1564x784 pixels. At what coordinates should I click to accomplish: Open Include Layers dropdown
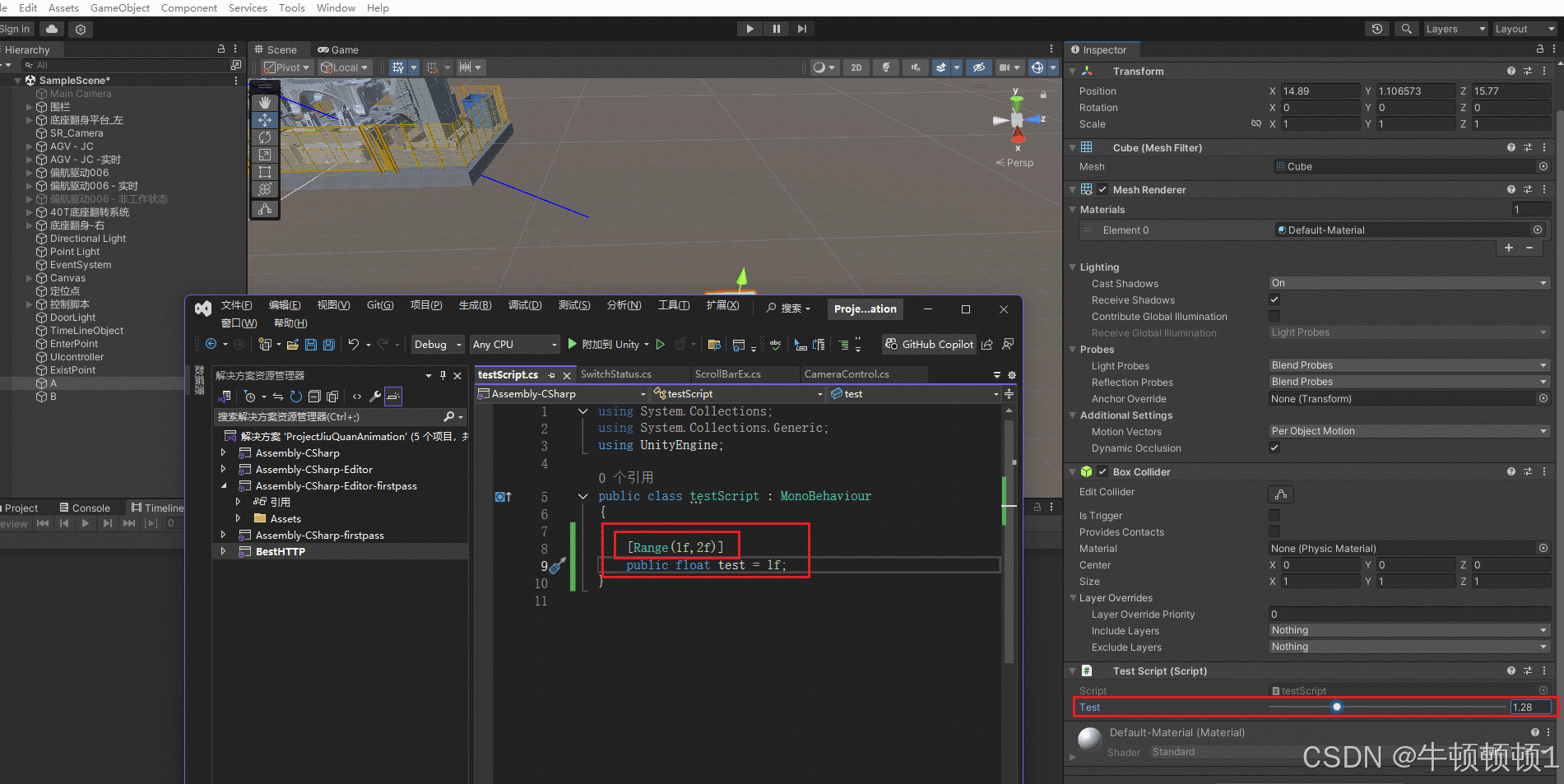[x=1409, y=631]
